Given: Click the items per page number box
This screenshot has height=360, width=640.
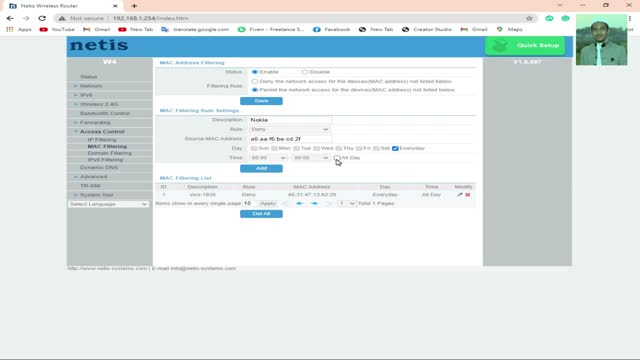Looking at the screenshot, I should [249, 203].
